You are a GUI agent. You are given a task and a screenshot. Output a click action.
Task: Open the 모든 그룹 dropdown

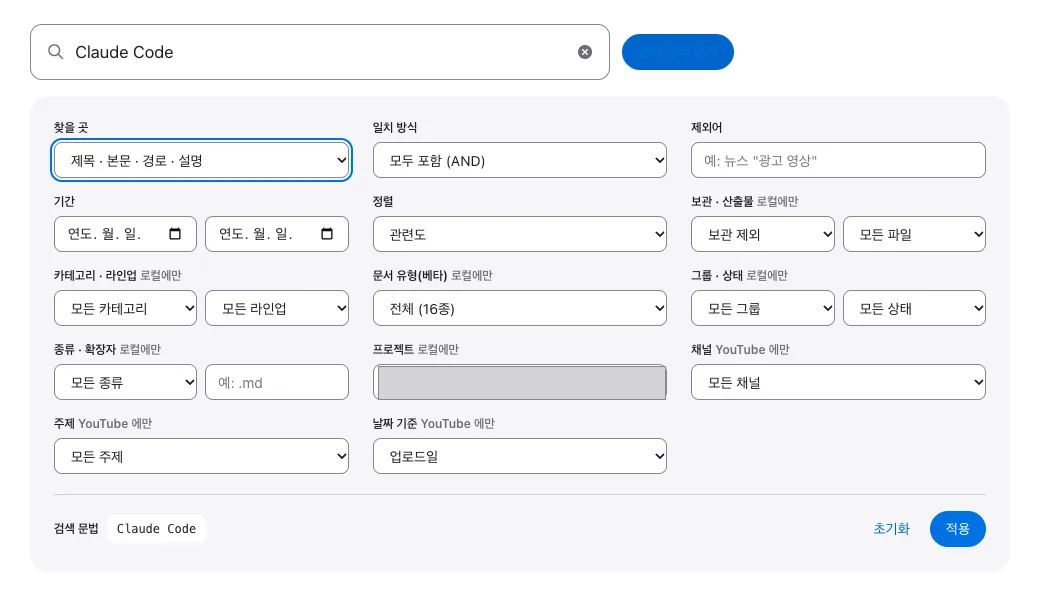tap(762, 308)
